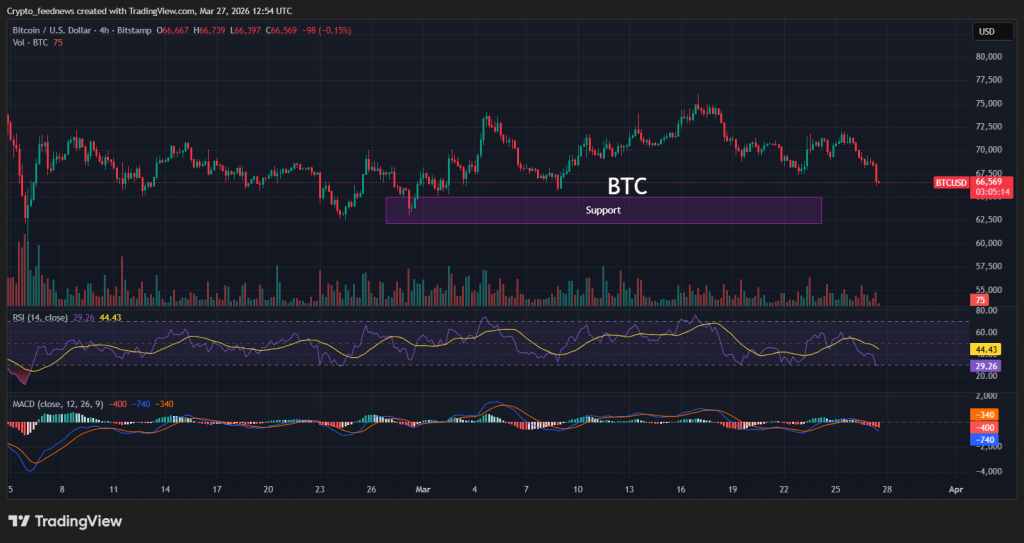The width and height of the screenshot is (1024, 543).
Task: Click the red 75 volume axis label
Action: 980,300
